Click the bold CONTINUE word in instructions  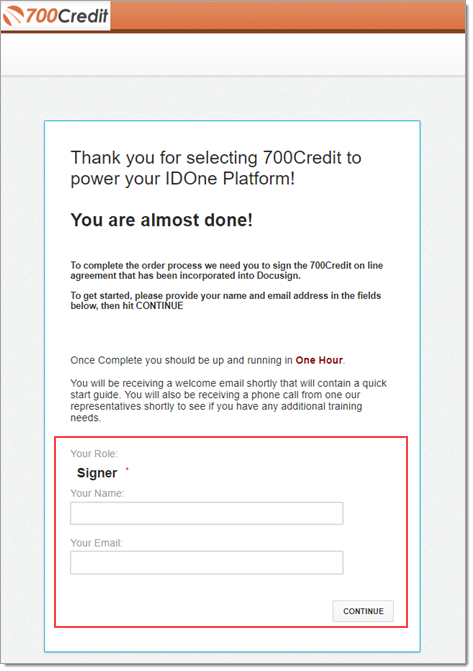point(159,306)
